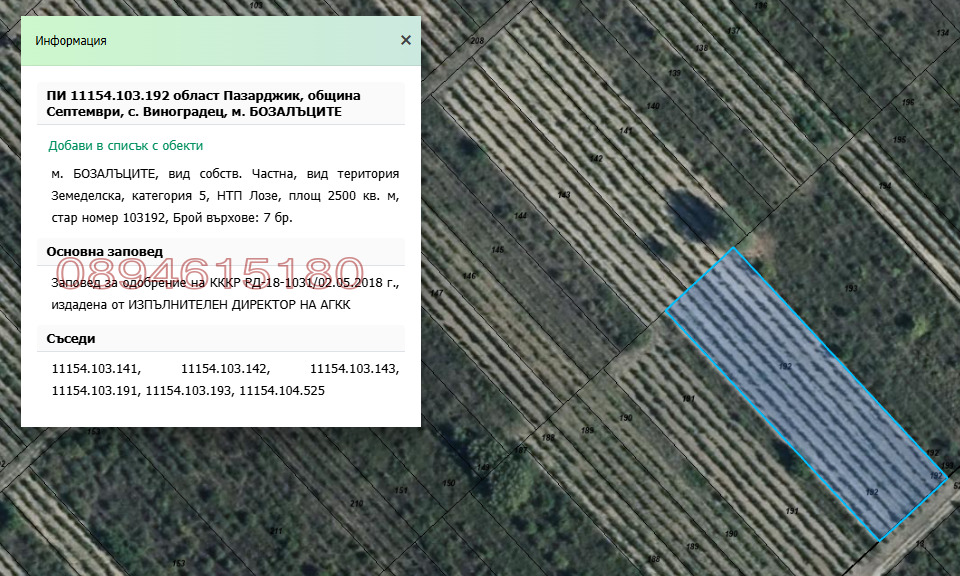Click neighbor ID 11154.104.525
This screenshot has width=960, height=576.
point(282,391)
